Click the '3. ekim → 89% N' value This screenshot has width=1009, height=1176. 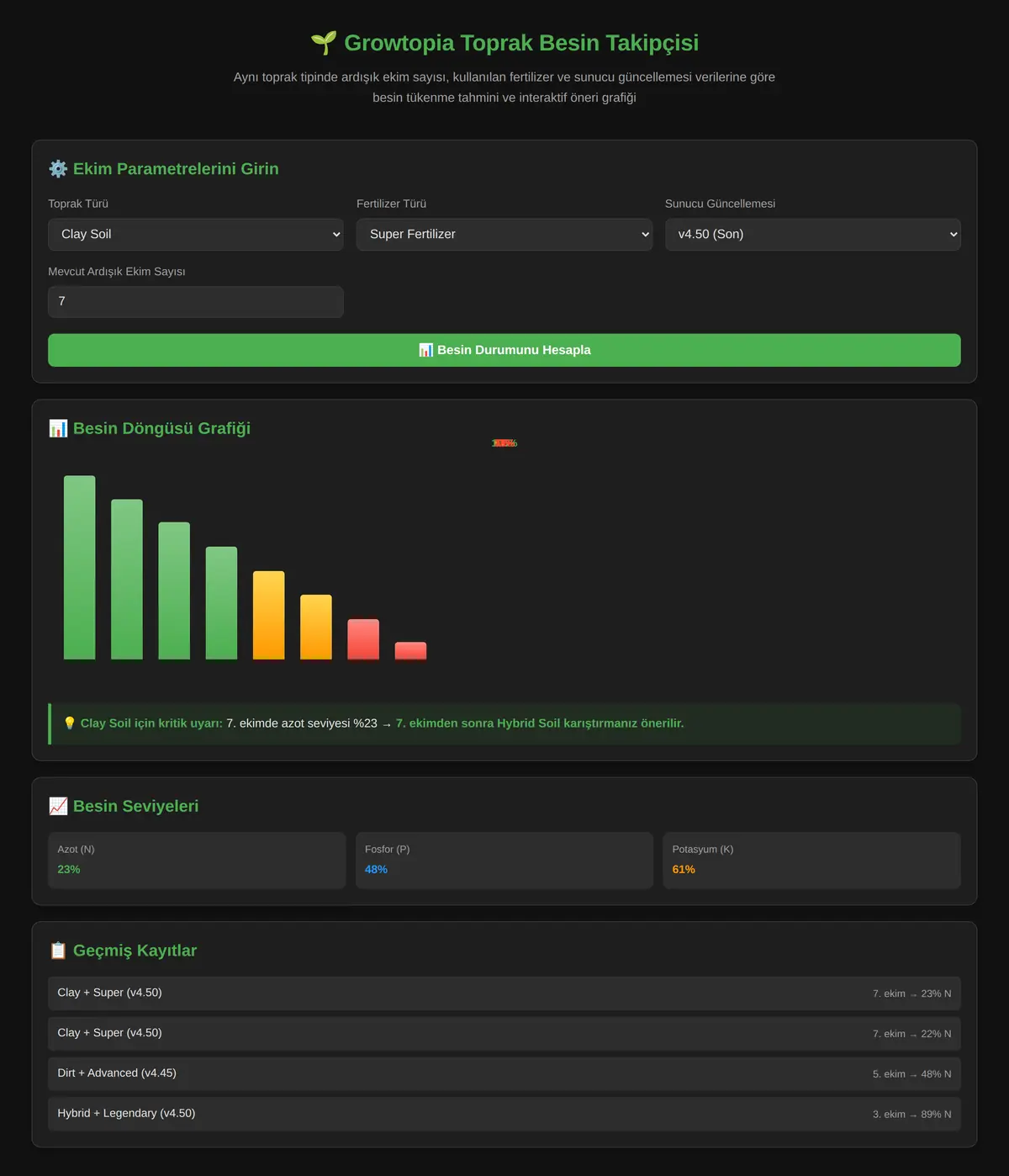912,1115
